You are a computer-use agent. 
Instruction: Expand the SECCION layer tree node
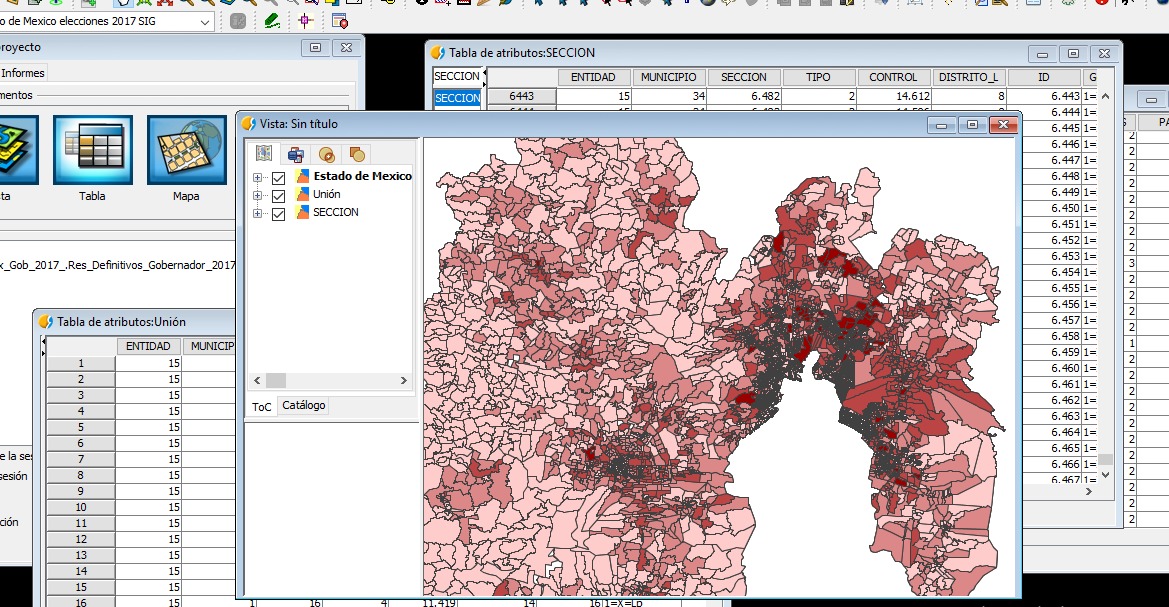258,214
